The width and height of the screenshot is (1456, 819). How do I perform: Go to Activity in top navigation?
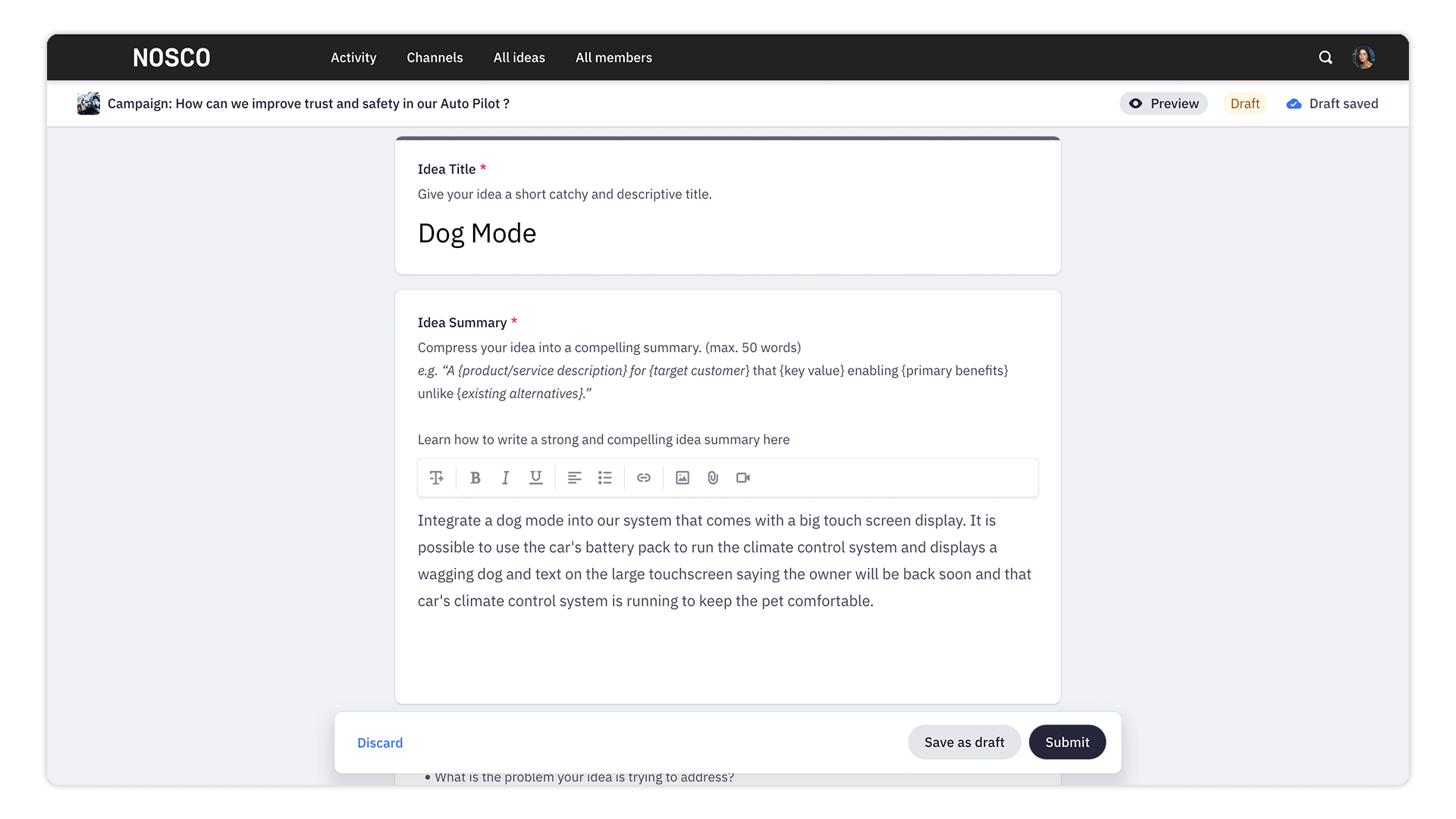pyautogui.click(x=353, y=58)
